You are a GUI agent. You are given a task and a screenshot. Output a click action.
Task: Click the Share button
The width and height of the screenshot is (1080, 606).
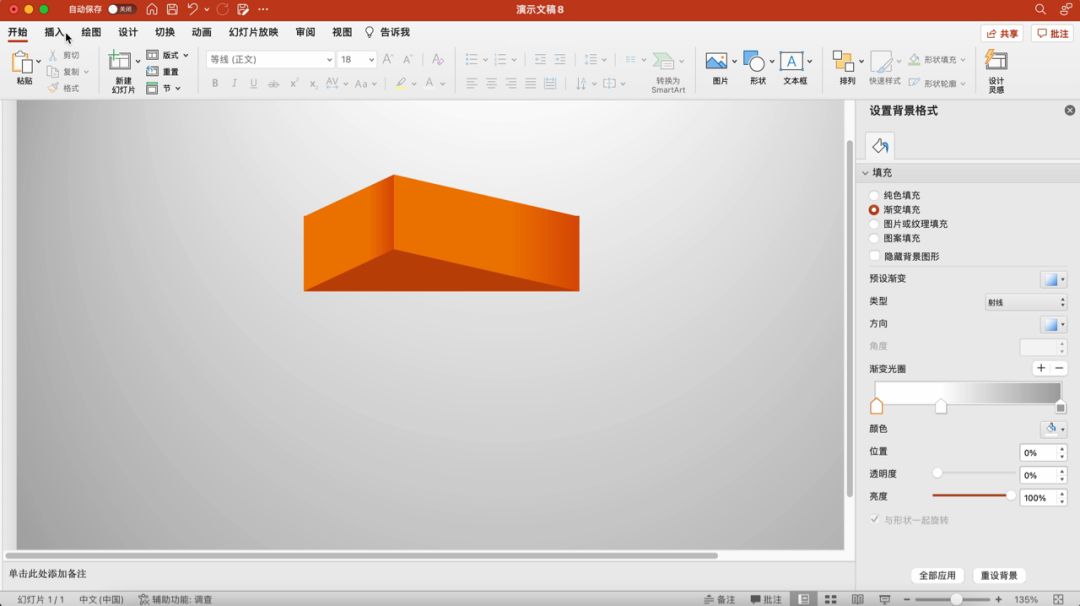(x=1002, y=33)
